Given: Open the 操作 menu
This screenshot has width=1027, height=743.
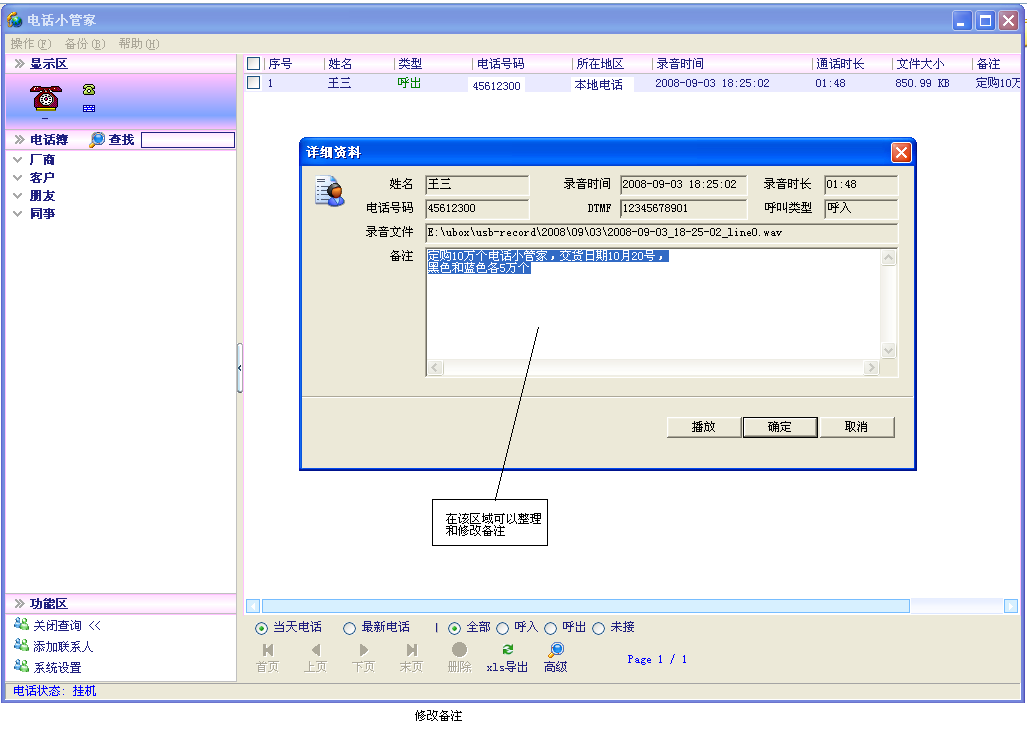Looking at the screenshot, I should (30, 44).
